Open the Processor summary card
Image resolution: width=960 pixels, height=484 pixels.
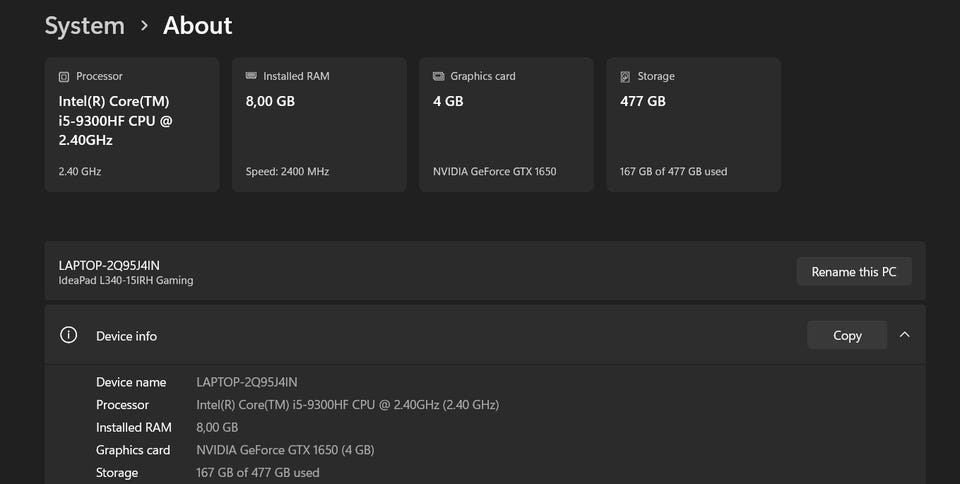click(x=132, y=125)
